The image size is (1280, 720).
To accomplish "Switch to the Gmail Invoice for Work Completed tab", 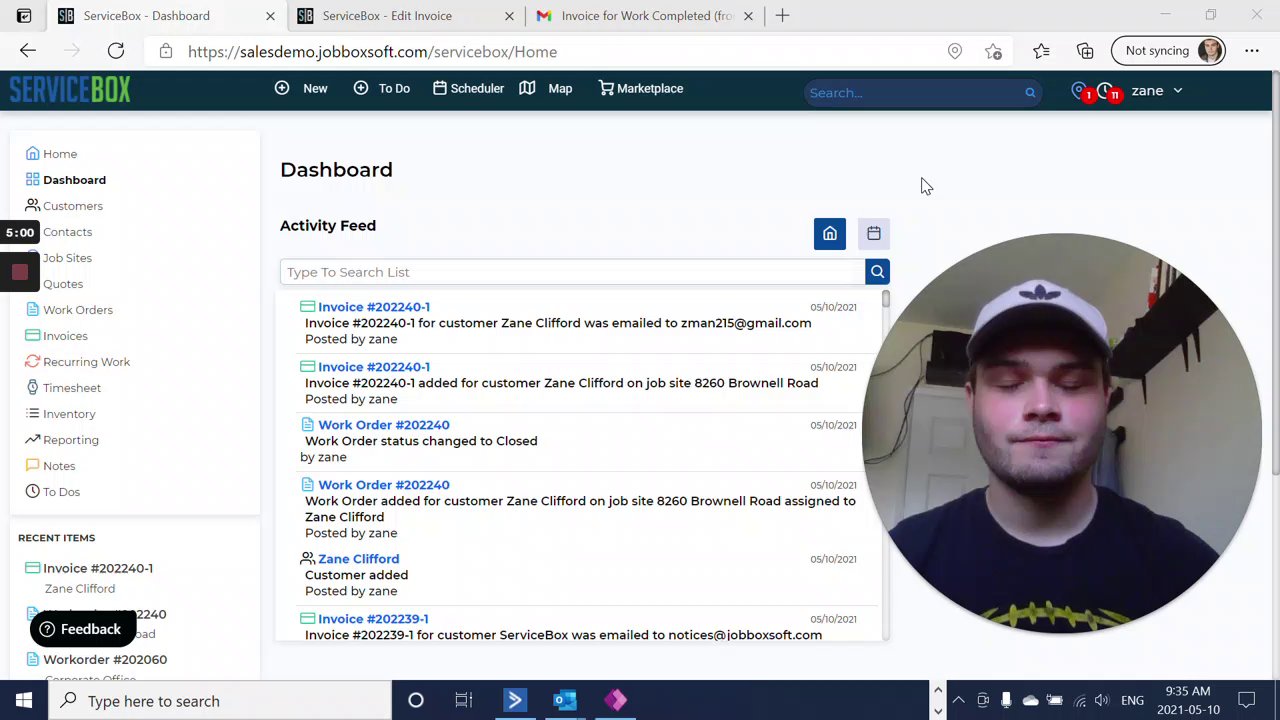I will point(647,16).
